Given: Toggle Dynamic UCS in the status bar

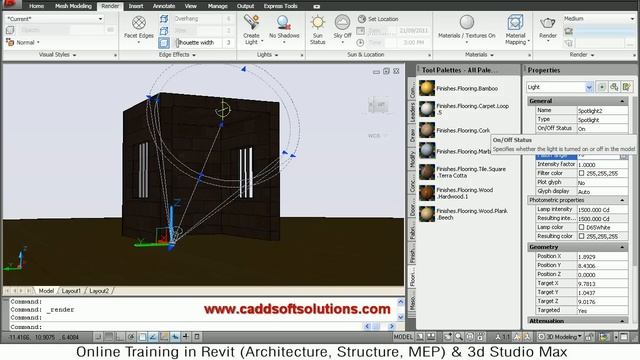Looking at the screenshot, I should pos(164,337).
